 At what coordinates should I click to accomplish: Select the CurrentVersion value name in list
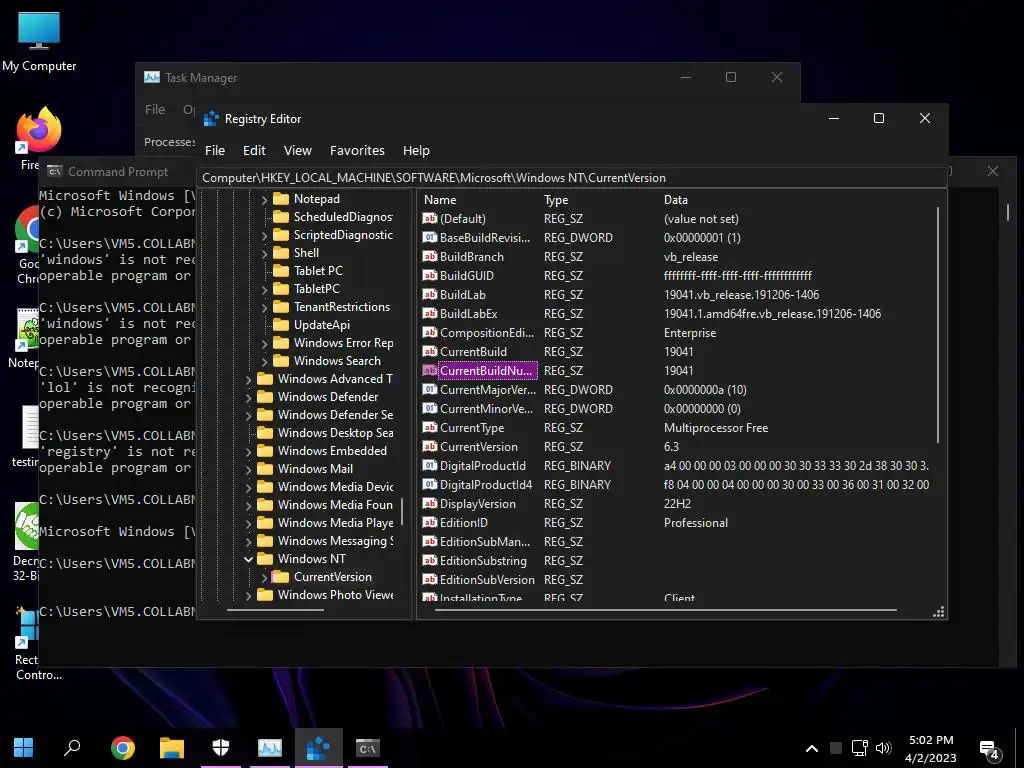click(x=479, y=447)
